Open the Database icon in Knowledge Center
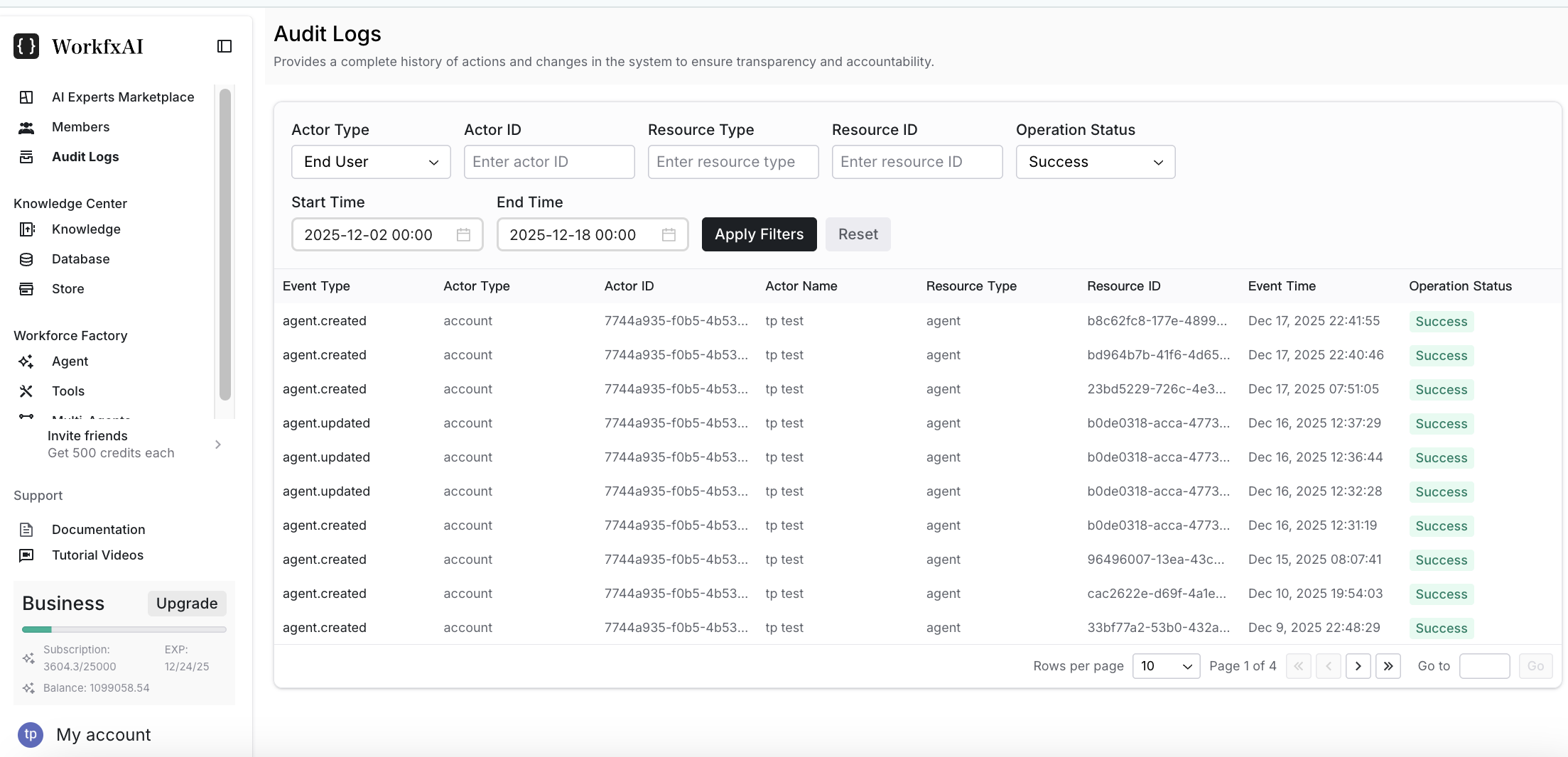 [x=26, y=259]
